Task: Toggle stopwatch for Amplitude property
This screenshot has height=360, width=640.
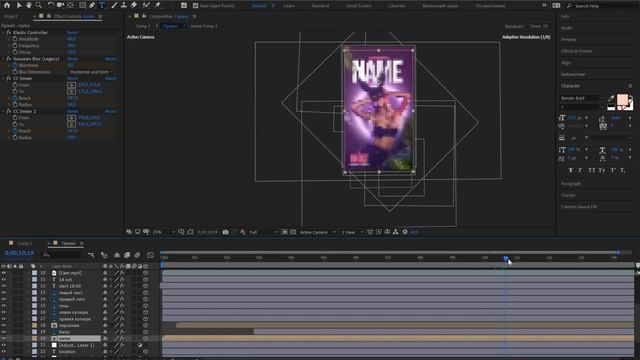Action: coord(15,39)
